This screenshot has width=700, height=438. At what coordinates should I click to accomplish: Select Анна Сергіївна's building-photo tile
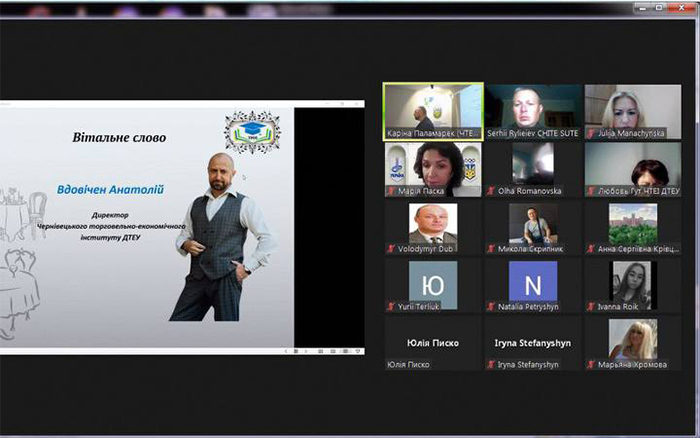click(x=632, y=224)
